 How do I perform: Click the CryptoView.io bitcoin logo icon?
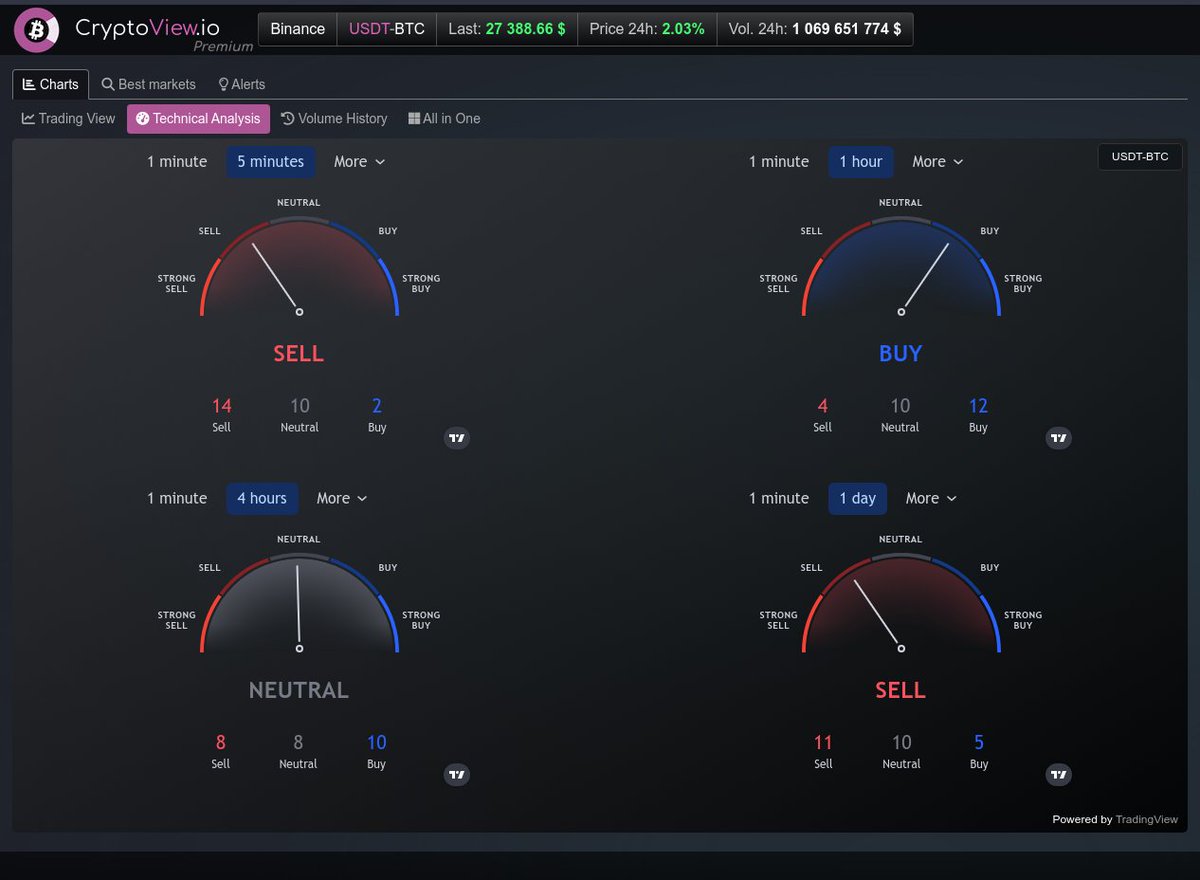click(x=37, y=30)
